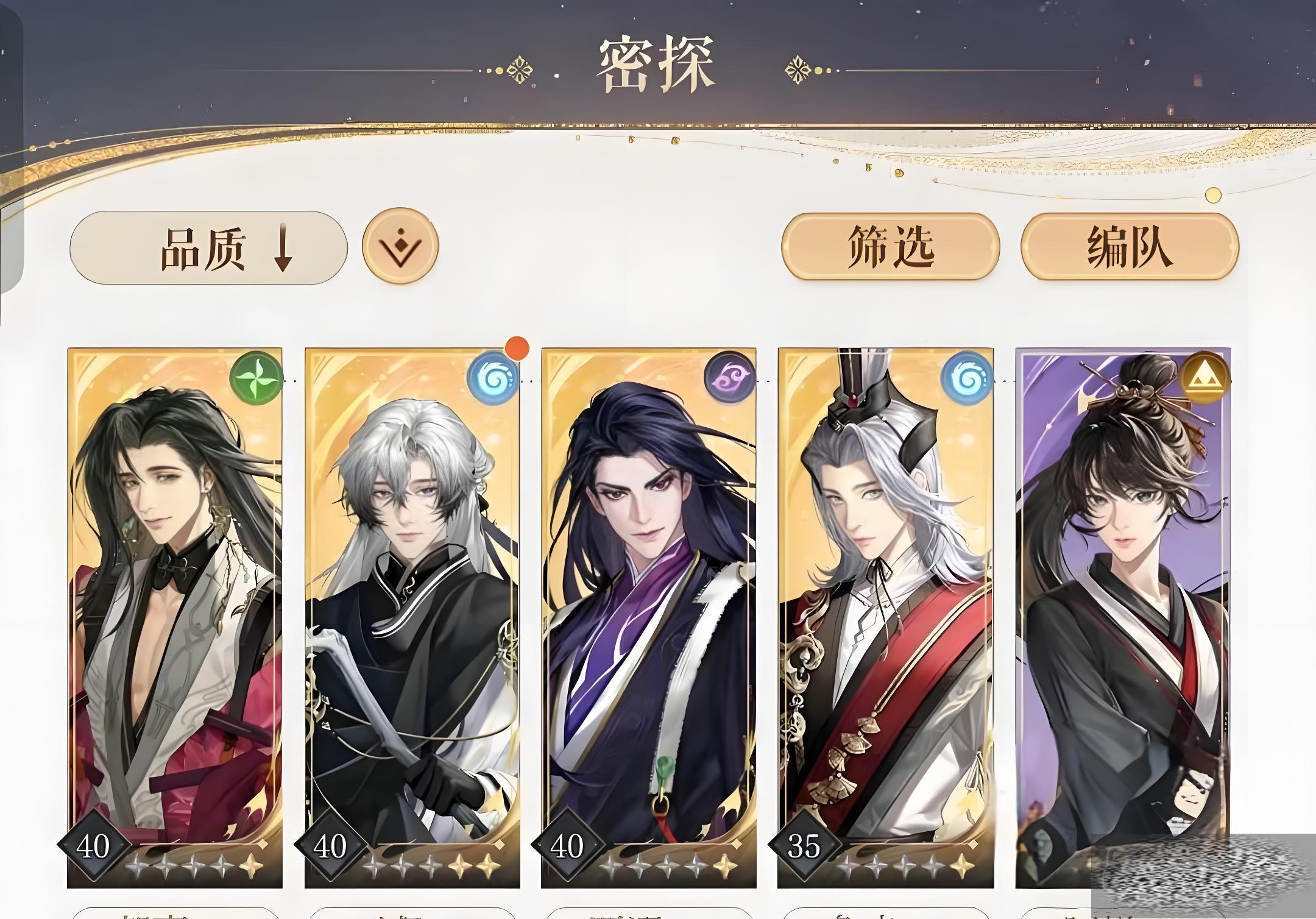Tap the red notification dot on second card
This screenshot has width=1316, height=919.
click(517, 348)
